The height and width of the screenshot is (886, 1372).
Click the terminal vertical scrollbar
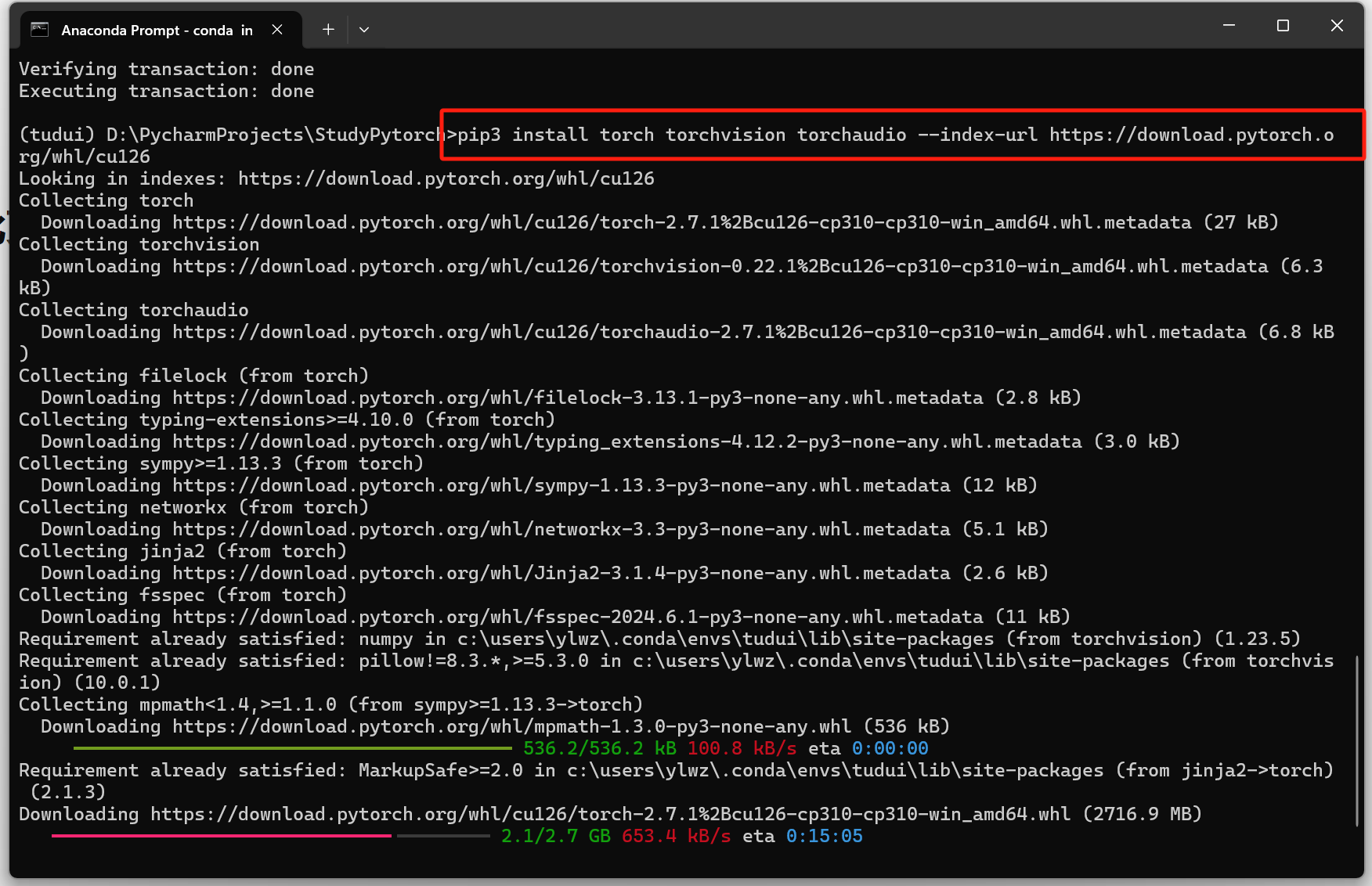[1357, 740]
